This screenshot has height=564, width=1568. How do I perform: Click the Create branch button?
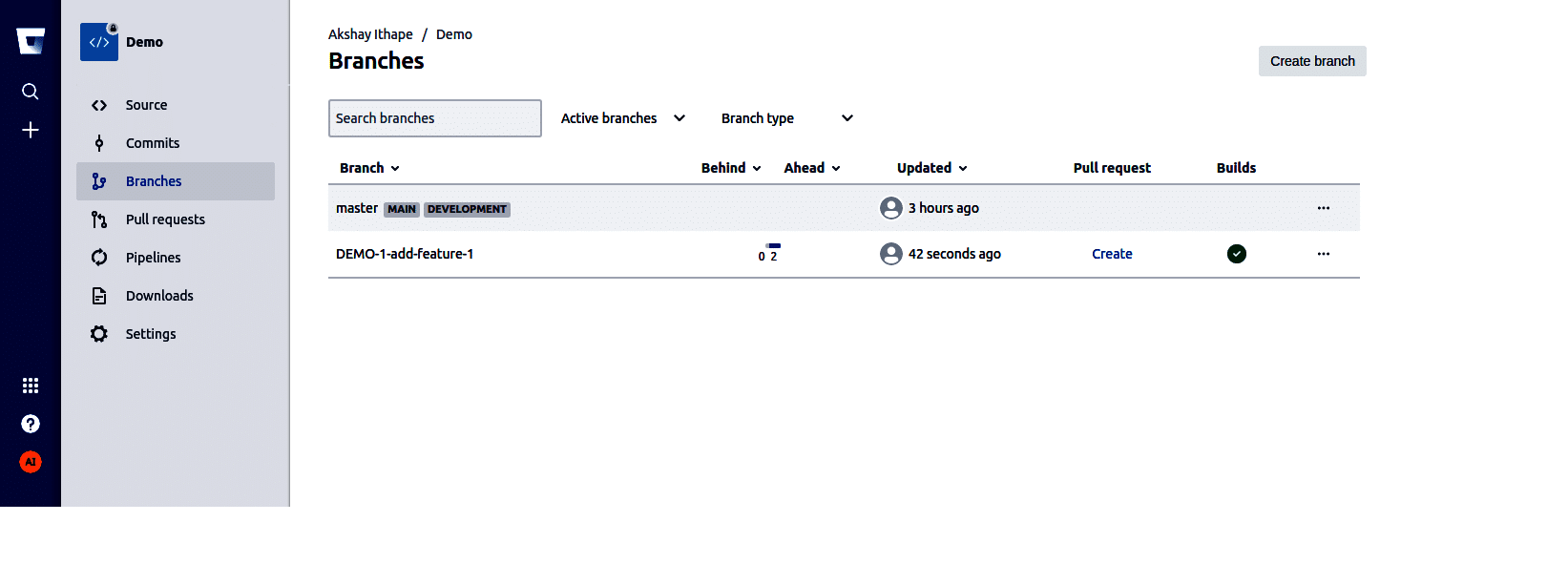tap(1312, 61)
